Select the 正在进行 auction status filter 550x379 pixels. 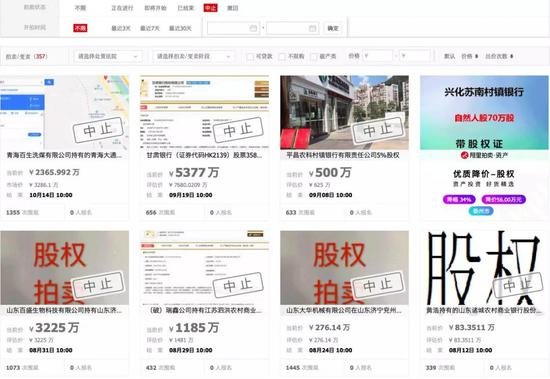[122, 8]
